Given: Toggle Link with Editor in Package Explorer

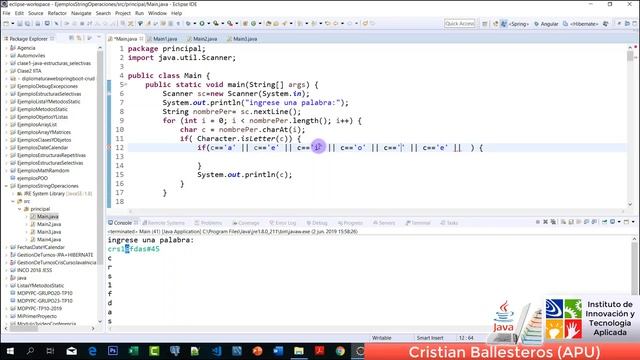Looking at the screenshot, I should coord(79,38).
